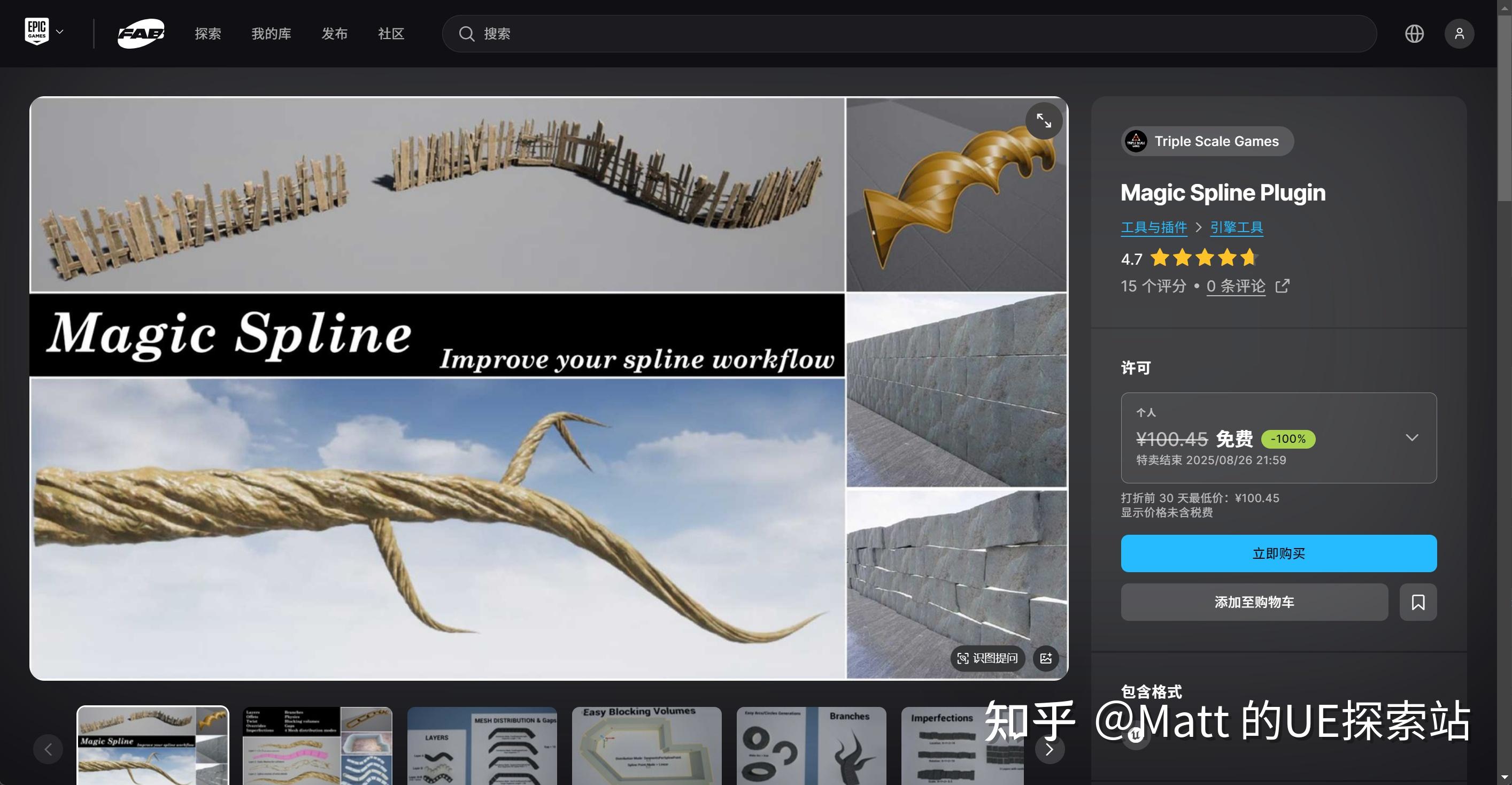1512x785 pixels.
Task: Click the search magnifier icon
Action: coord(467,34)
